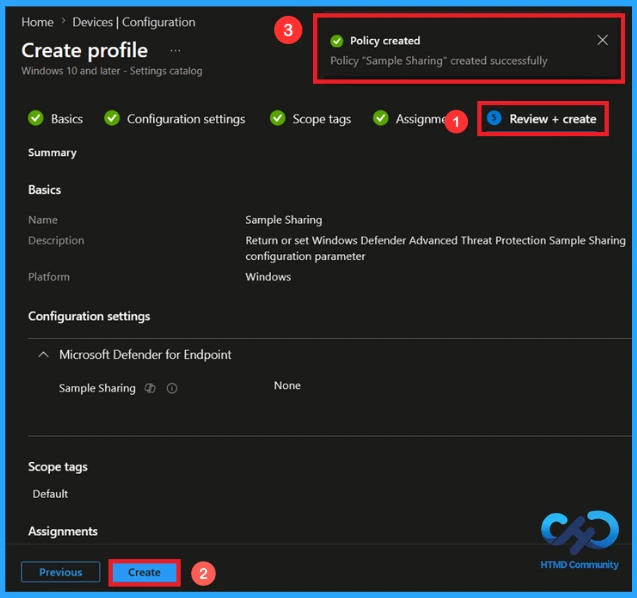Dismiss the Policy created notification
The image size is (637, 598).
pyautogui.click(x=602, y=40)
